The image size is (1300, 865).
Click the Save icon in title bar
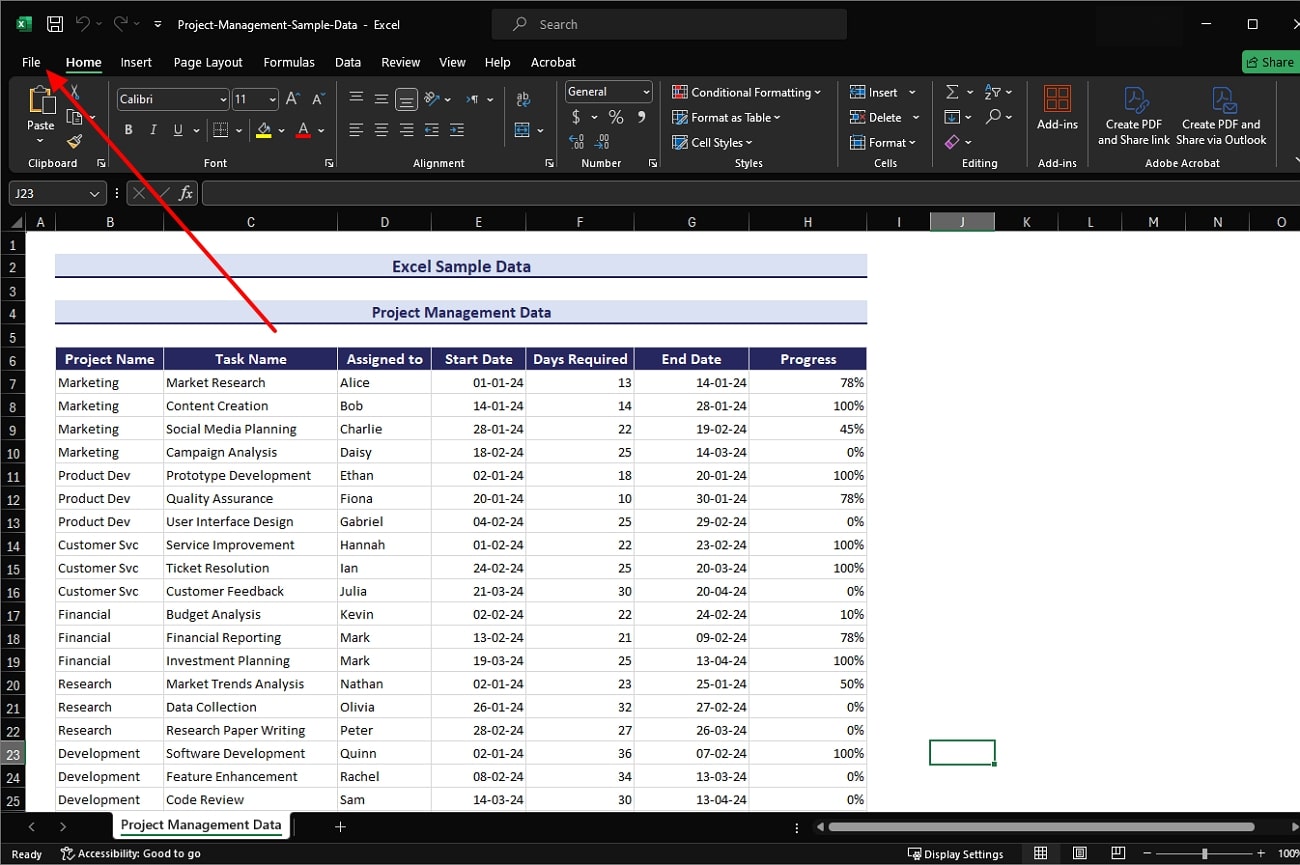pos(56,24)
